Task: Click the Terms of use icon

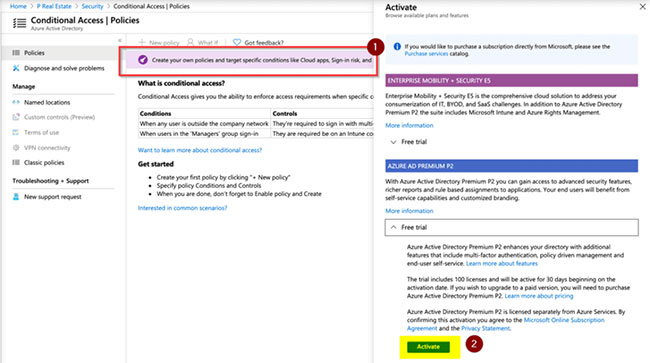Action: coord(16,132)
